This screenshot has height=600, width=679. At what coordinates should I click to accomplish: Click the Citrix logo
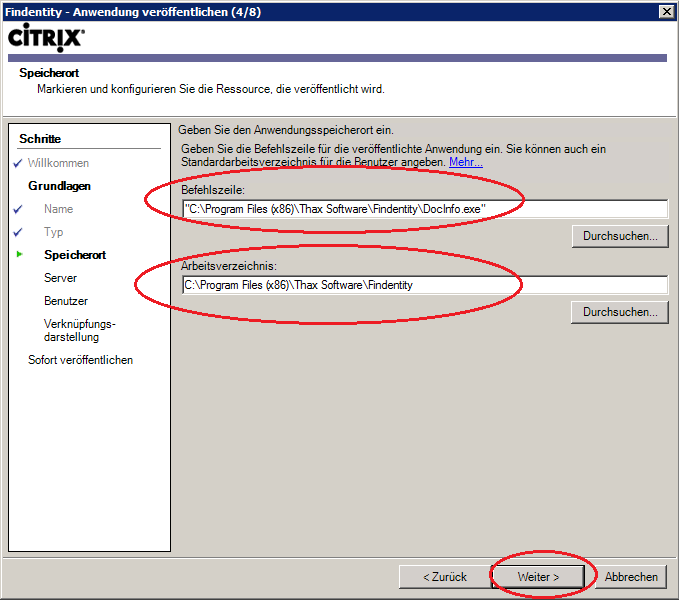pos(46,37)
